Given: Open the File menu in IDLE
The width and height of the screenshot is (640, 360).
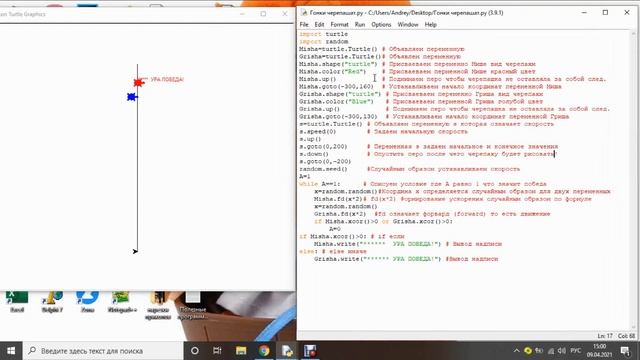Looking at the screenshot, I should (x=304, y=24).
